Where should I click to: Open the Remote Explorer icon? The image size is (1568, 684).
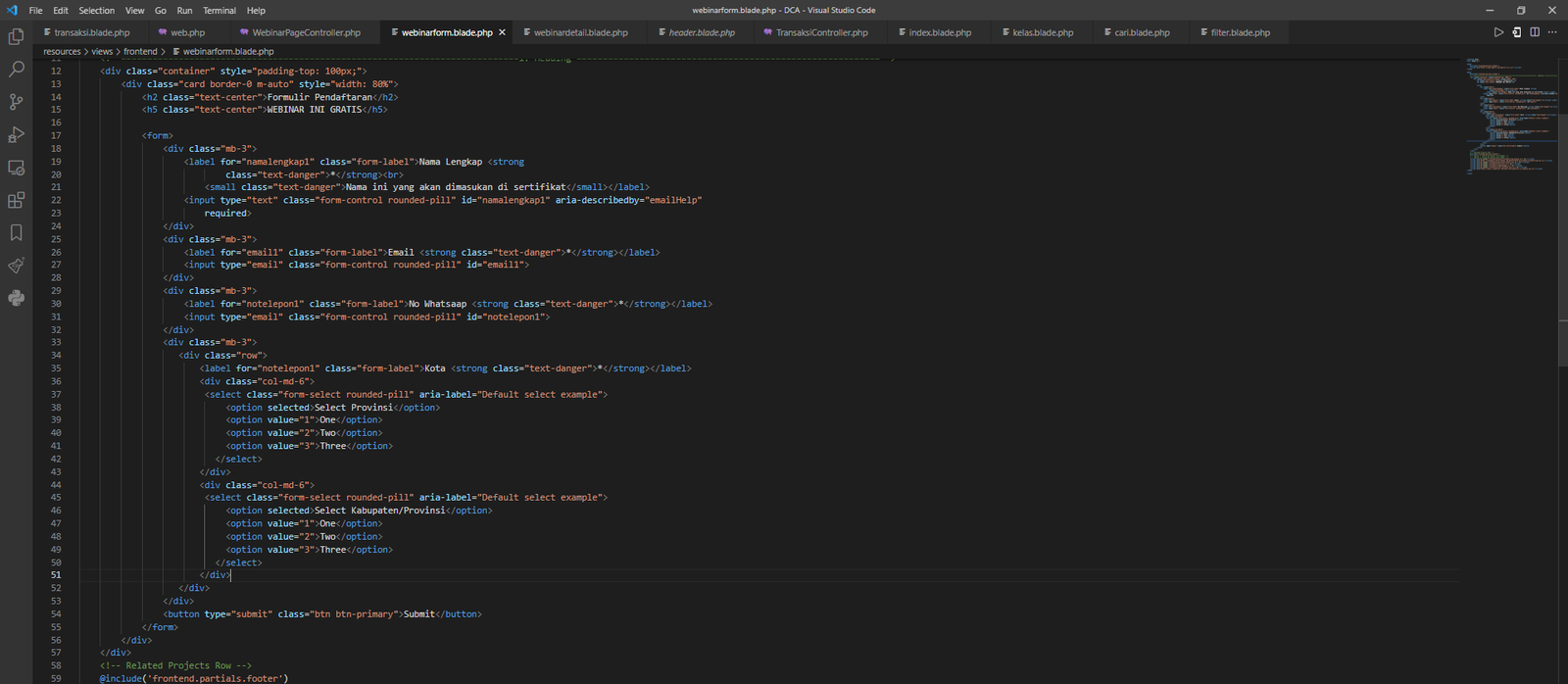click(16, 168)
